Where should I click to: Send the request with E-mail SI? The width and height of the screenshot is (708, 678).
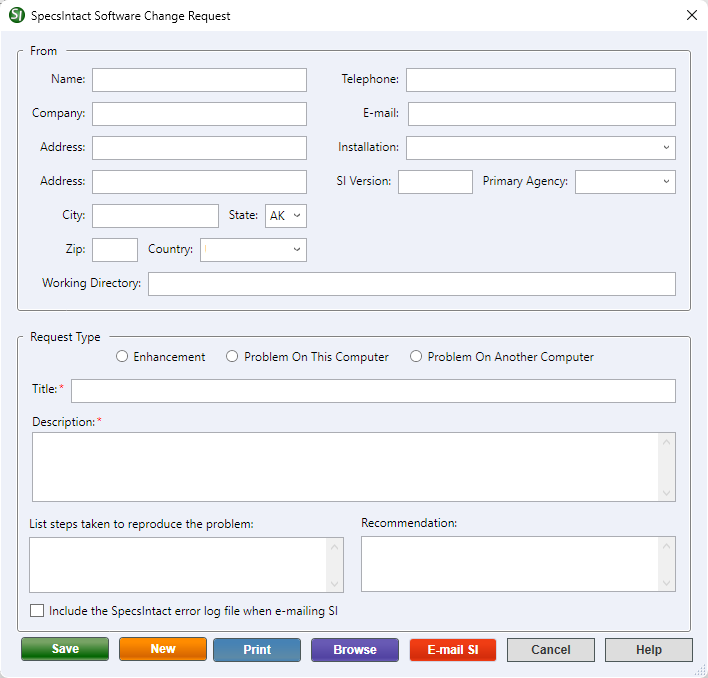coord(453,650)
